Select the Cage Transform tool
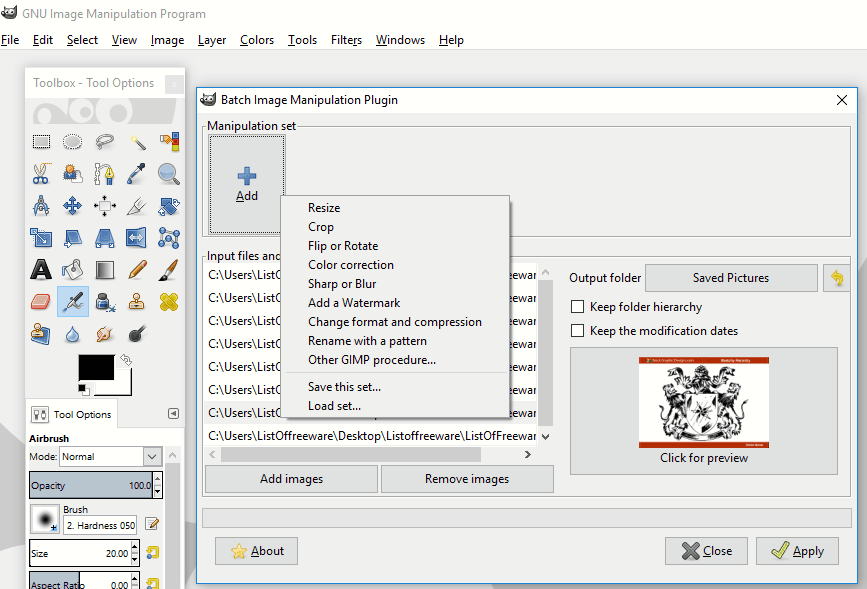This screenshot has height=589, width=867. 169,238
